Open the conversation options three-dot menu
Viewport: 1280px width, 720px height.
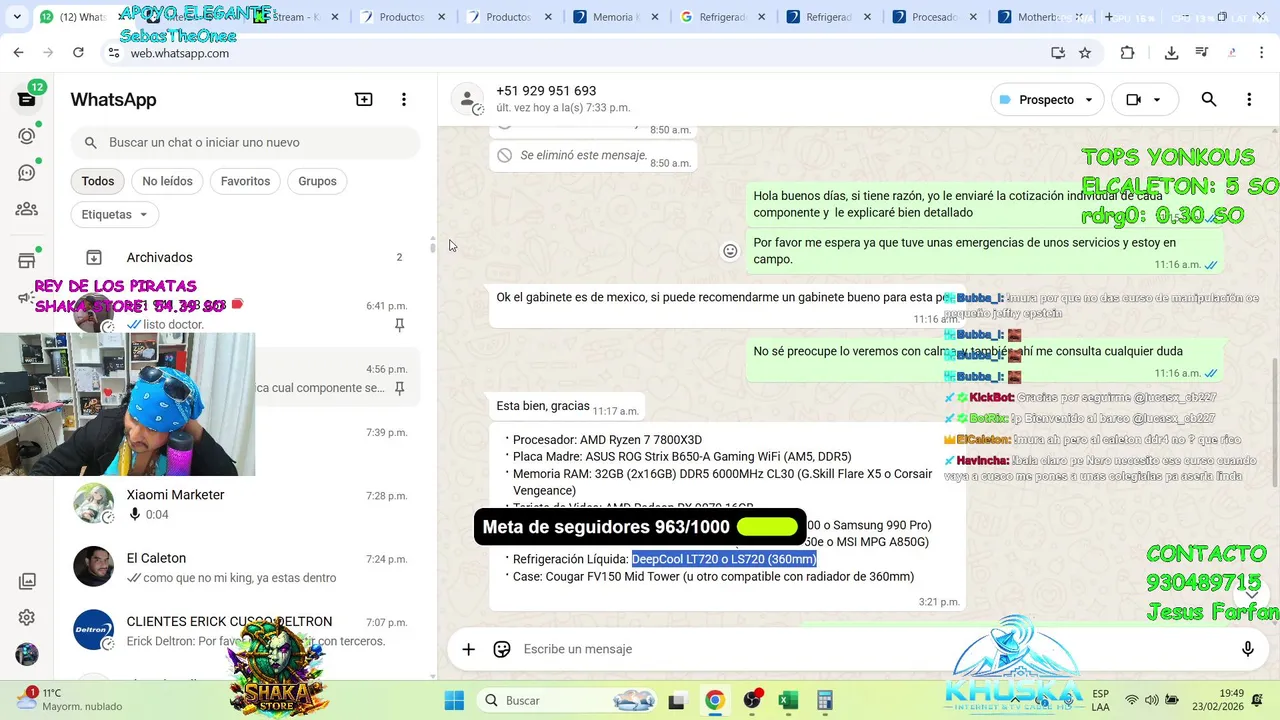click(1249, 99)
